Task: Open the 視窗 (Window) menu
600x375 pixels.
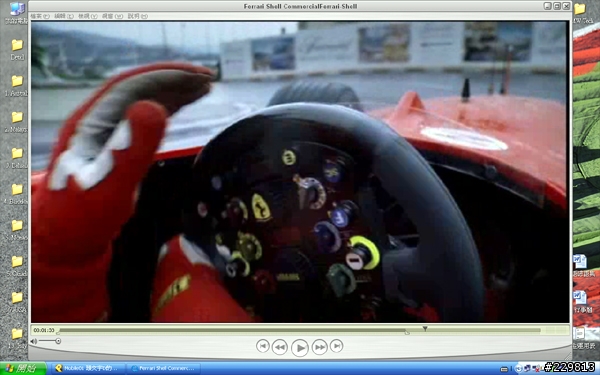Action: [x=112, y=16]
